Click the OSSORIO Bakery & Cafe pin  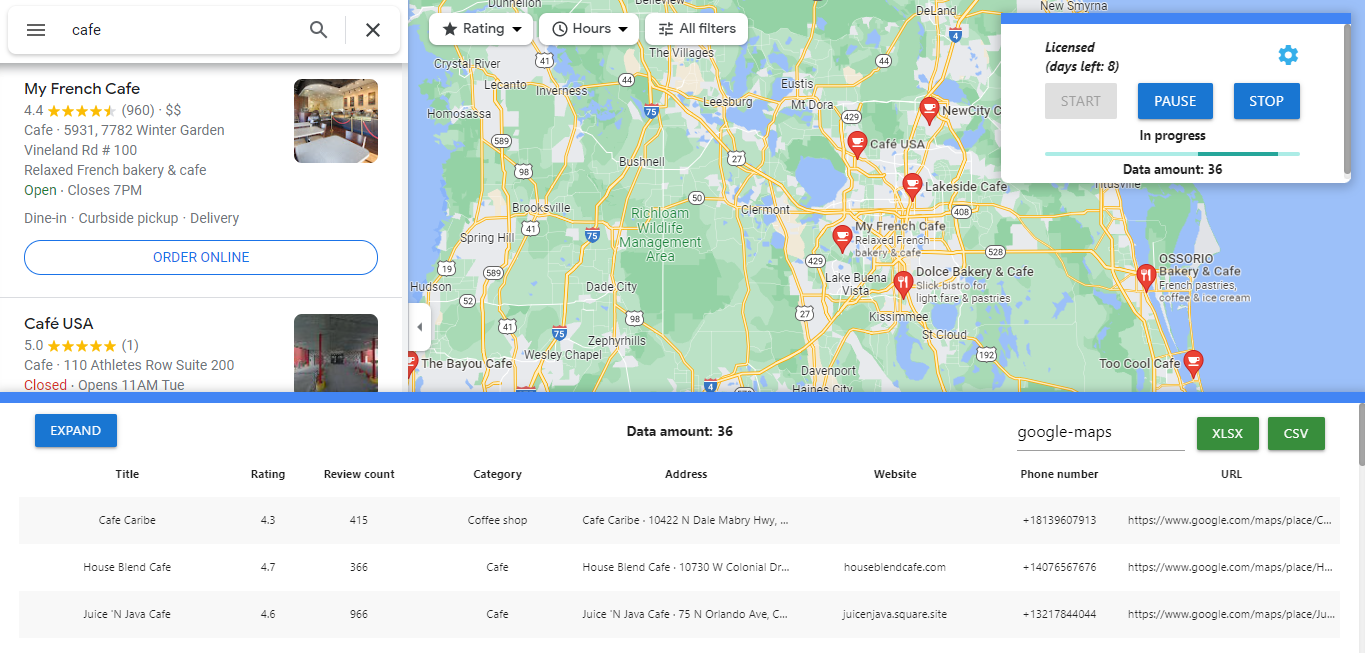[x=1147, y=277]
